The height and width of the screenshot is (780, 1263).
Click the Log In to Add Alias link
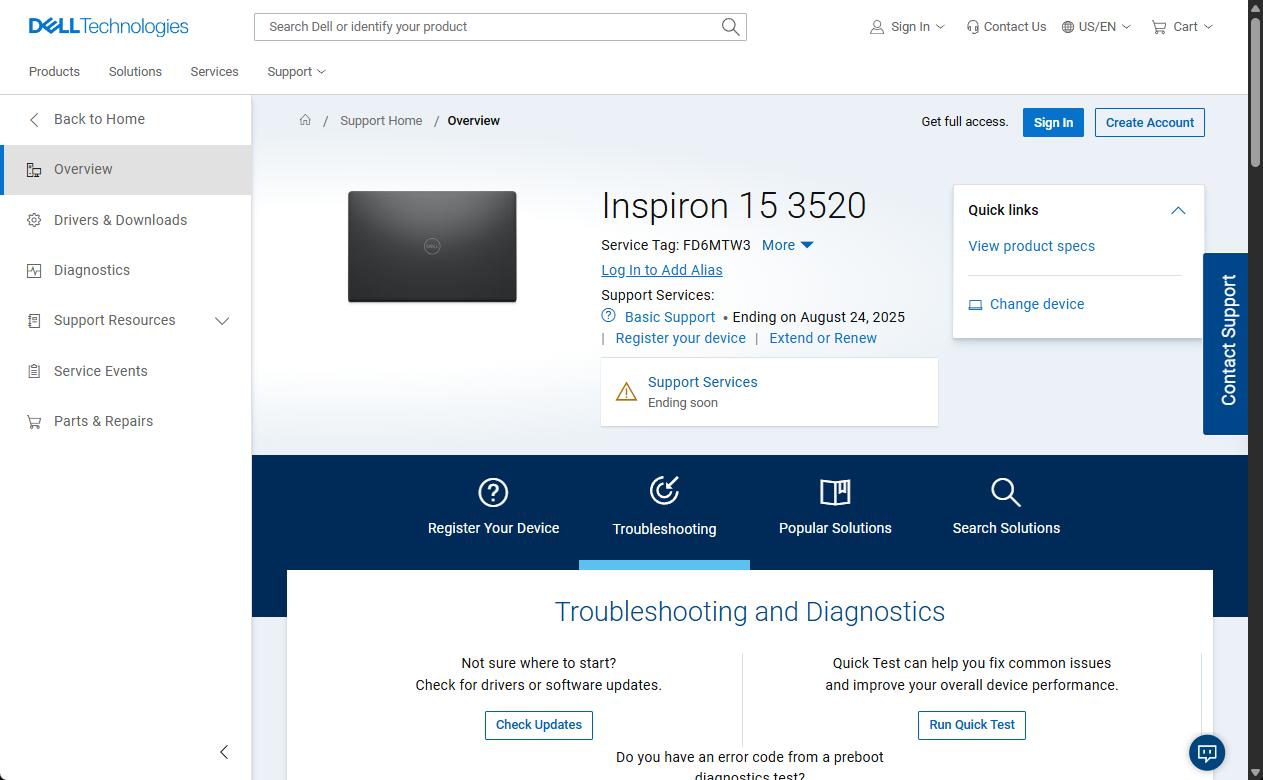(661, 270)
